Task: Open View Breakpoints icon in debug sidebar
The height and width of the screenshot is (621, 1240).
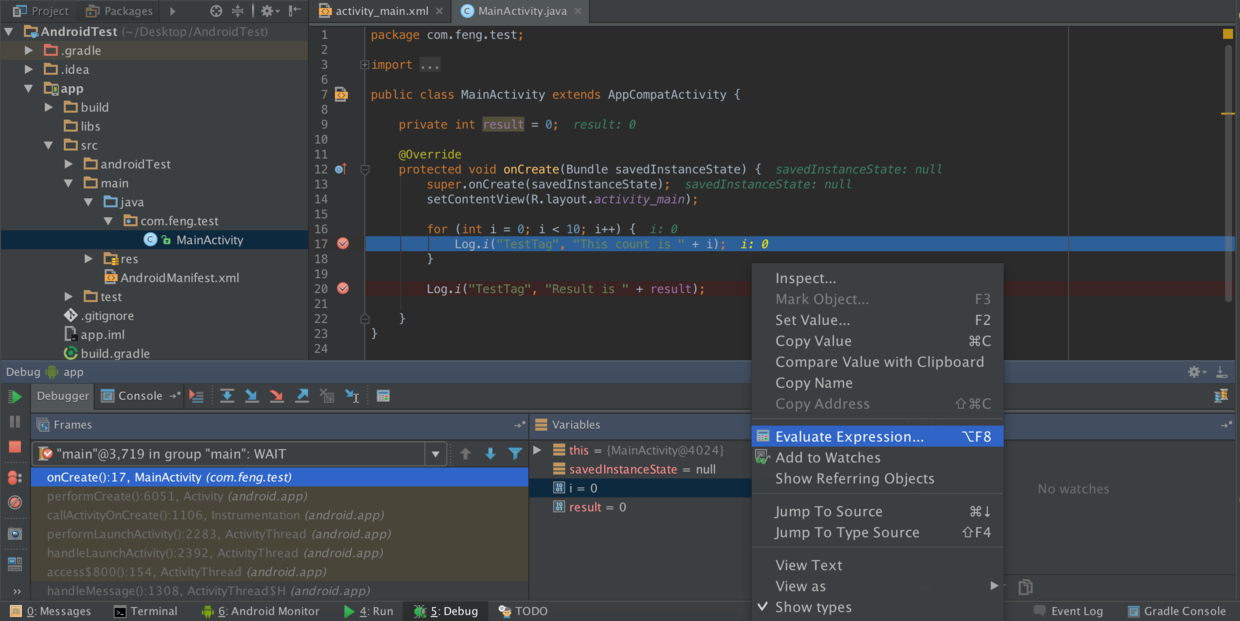Action: click(13, 478)
